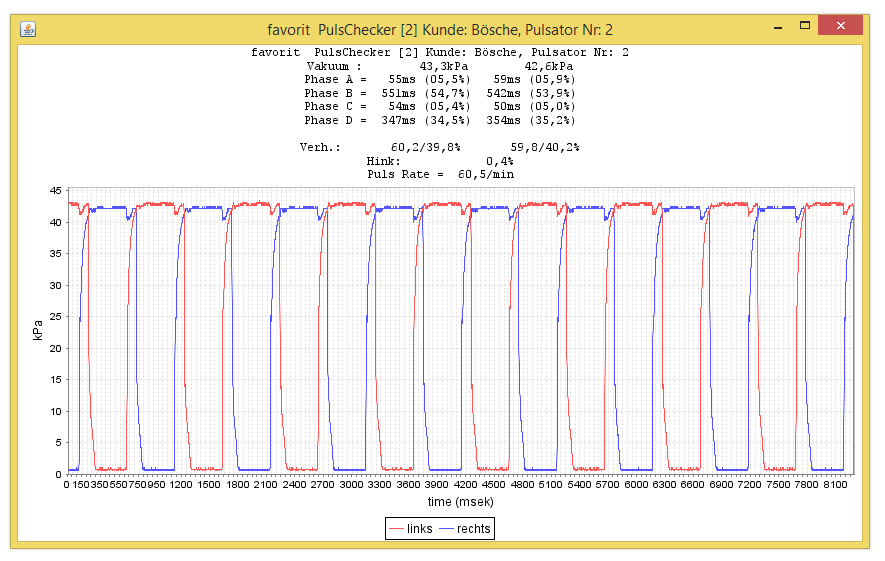This screenshot has height=561, width=885.
Task: Click Phase B value 542ms (53,9%)
Action: tap(531, 93)
